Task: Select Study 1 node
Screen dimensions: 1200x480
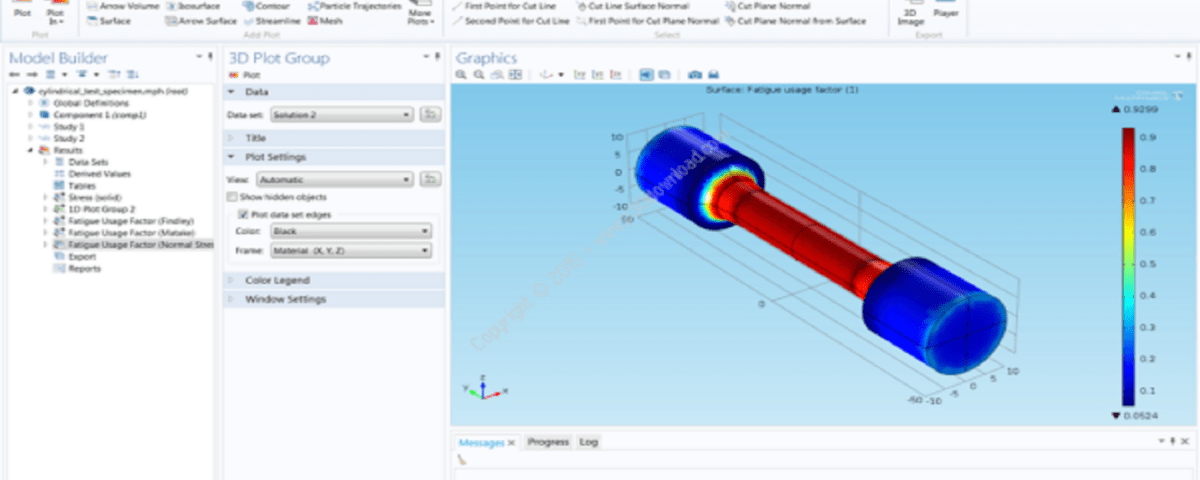Action: (x=68, y=127)
